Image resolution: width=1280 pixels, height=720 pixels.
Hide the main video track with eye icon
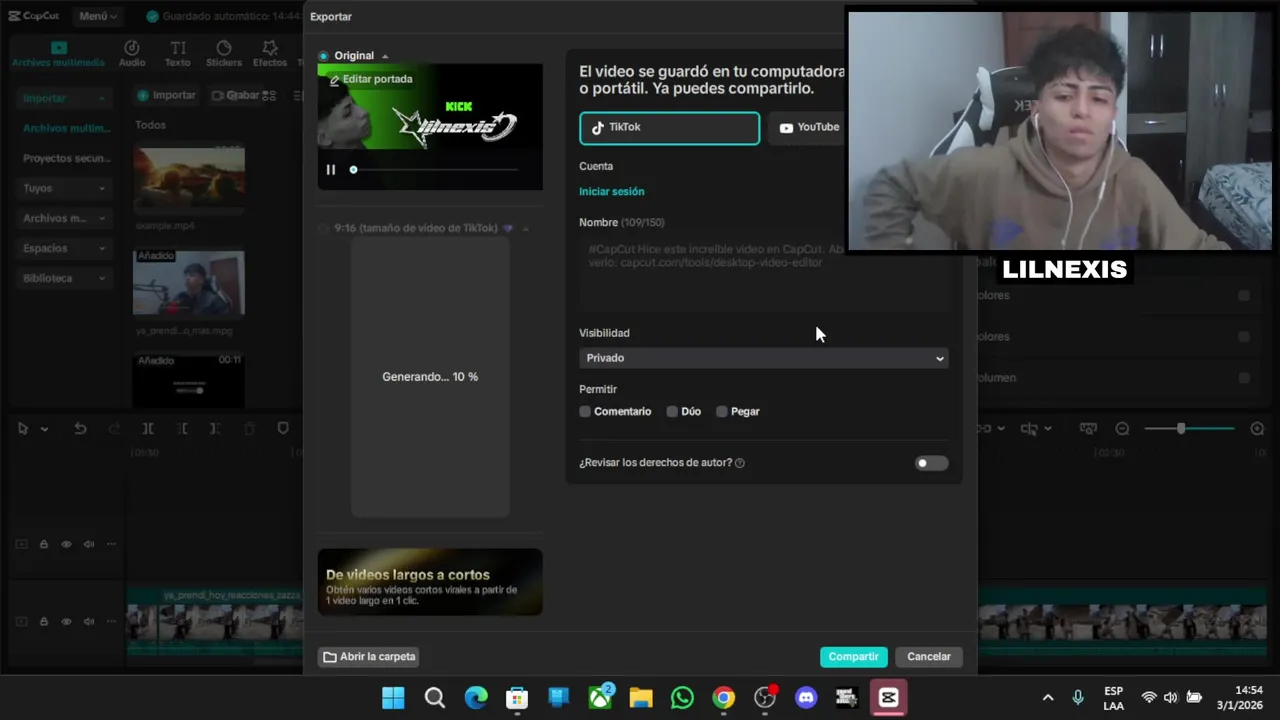(x=66, y=621)
